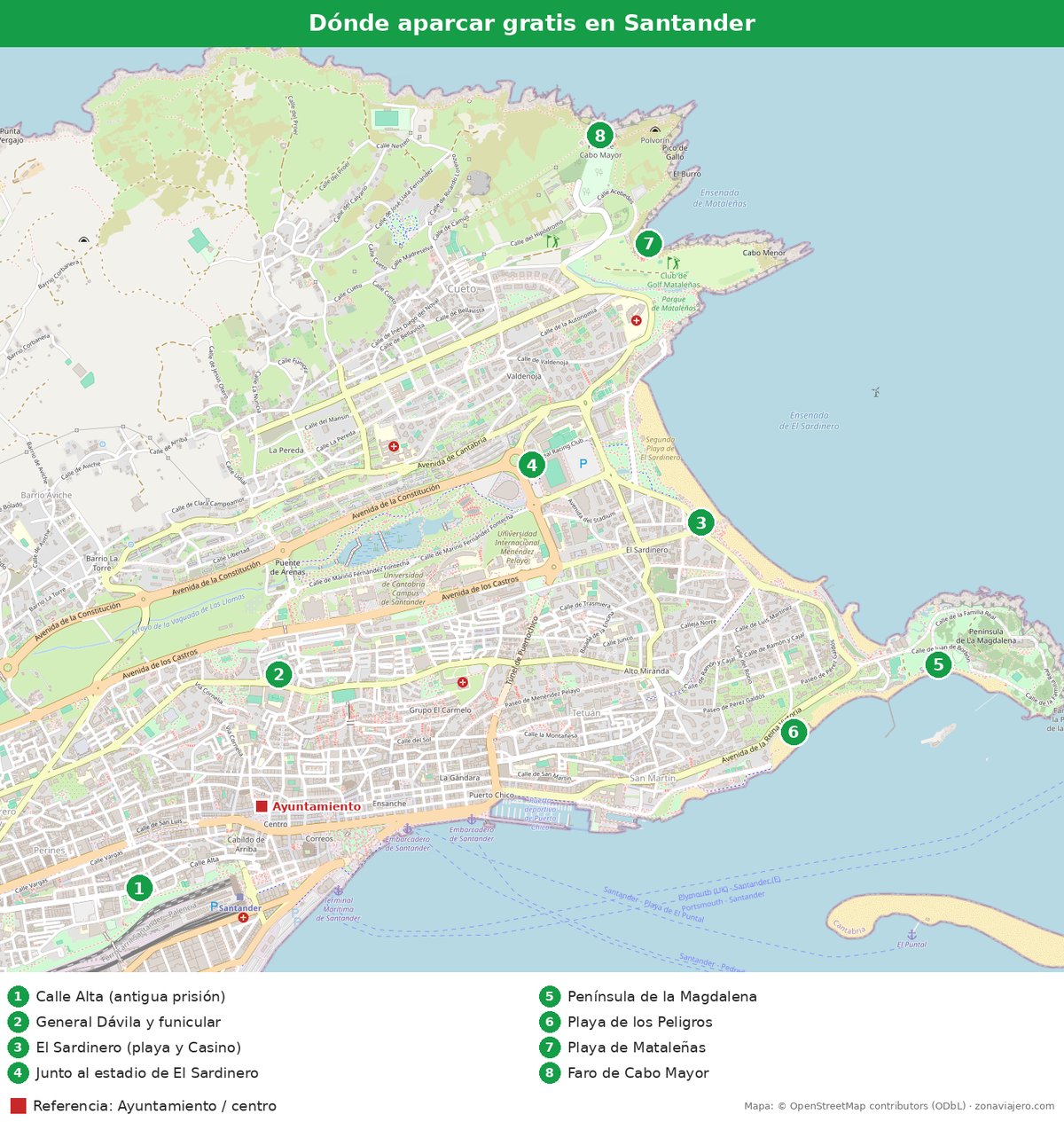Click map marker 6 at Playa de los Peligros
The height and width of the screenshot is (1122, 1064).
(x=794, y=733)
